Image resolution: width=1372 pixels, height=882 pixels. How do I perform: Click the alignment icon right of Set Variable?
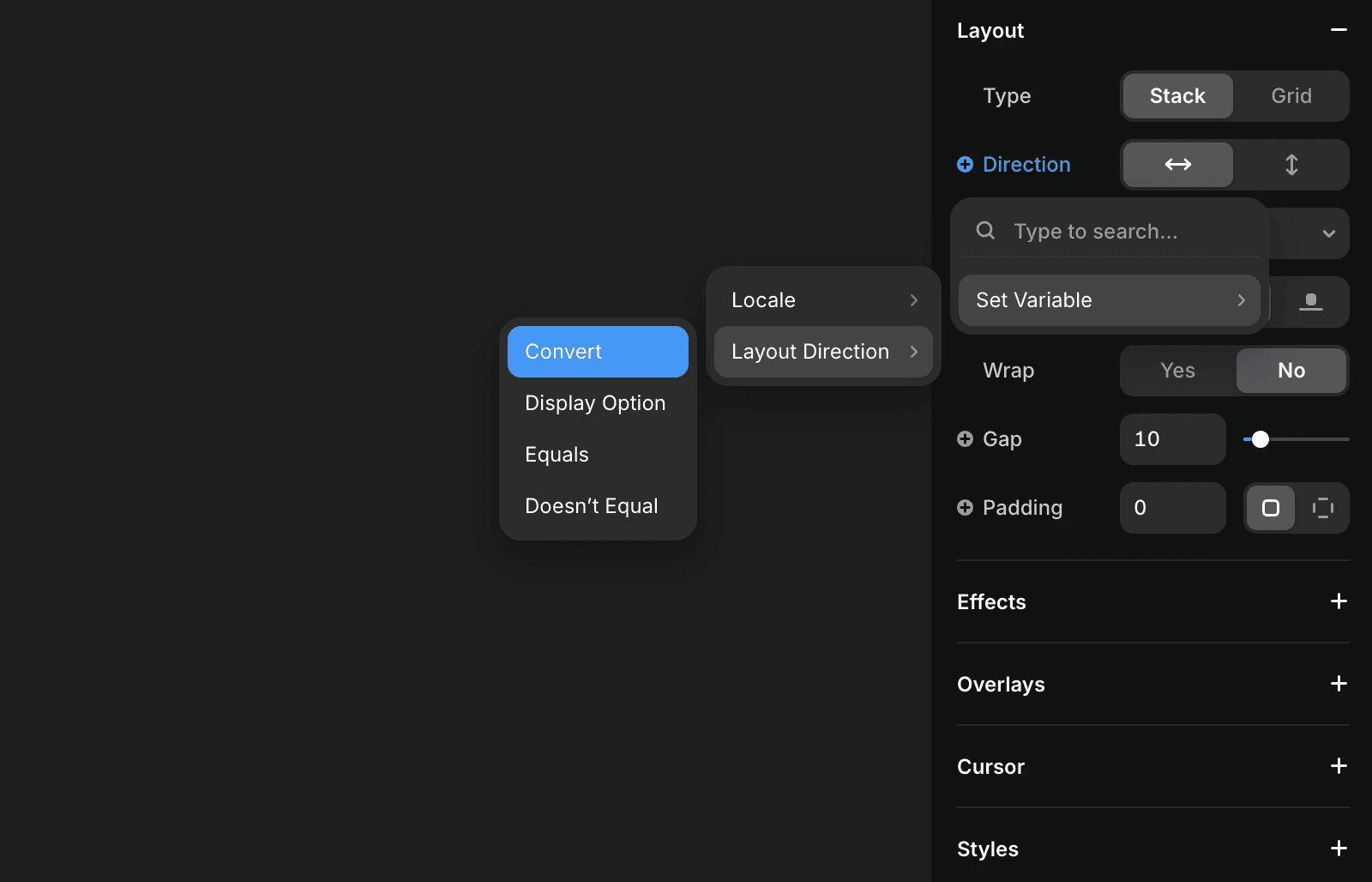pyautogui.click(x=1311, y=301)
